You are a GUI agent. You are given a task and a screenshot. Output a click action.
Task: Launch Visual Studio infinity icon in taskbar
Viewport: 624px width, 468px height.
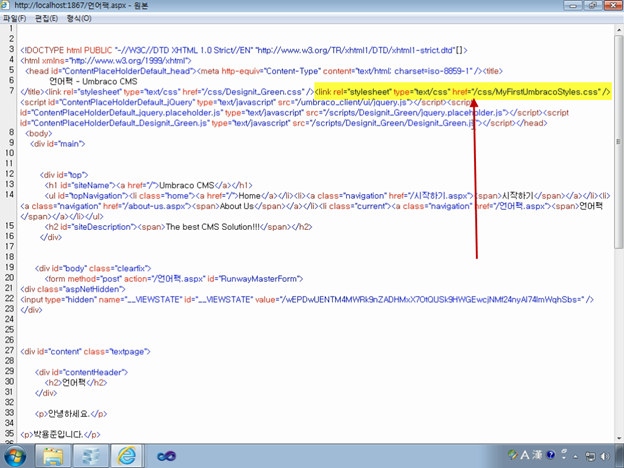point(166,456)
